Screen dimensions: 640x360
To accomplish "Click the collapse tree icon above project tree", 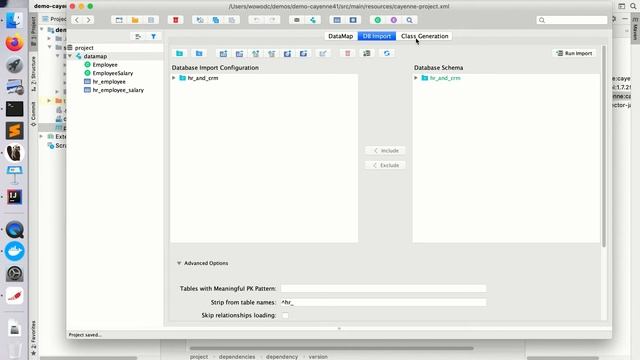I will [x=138, y=36].
